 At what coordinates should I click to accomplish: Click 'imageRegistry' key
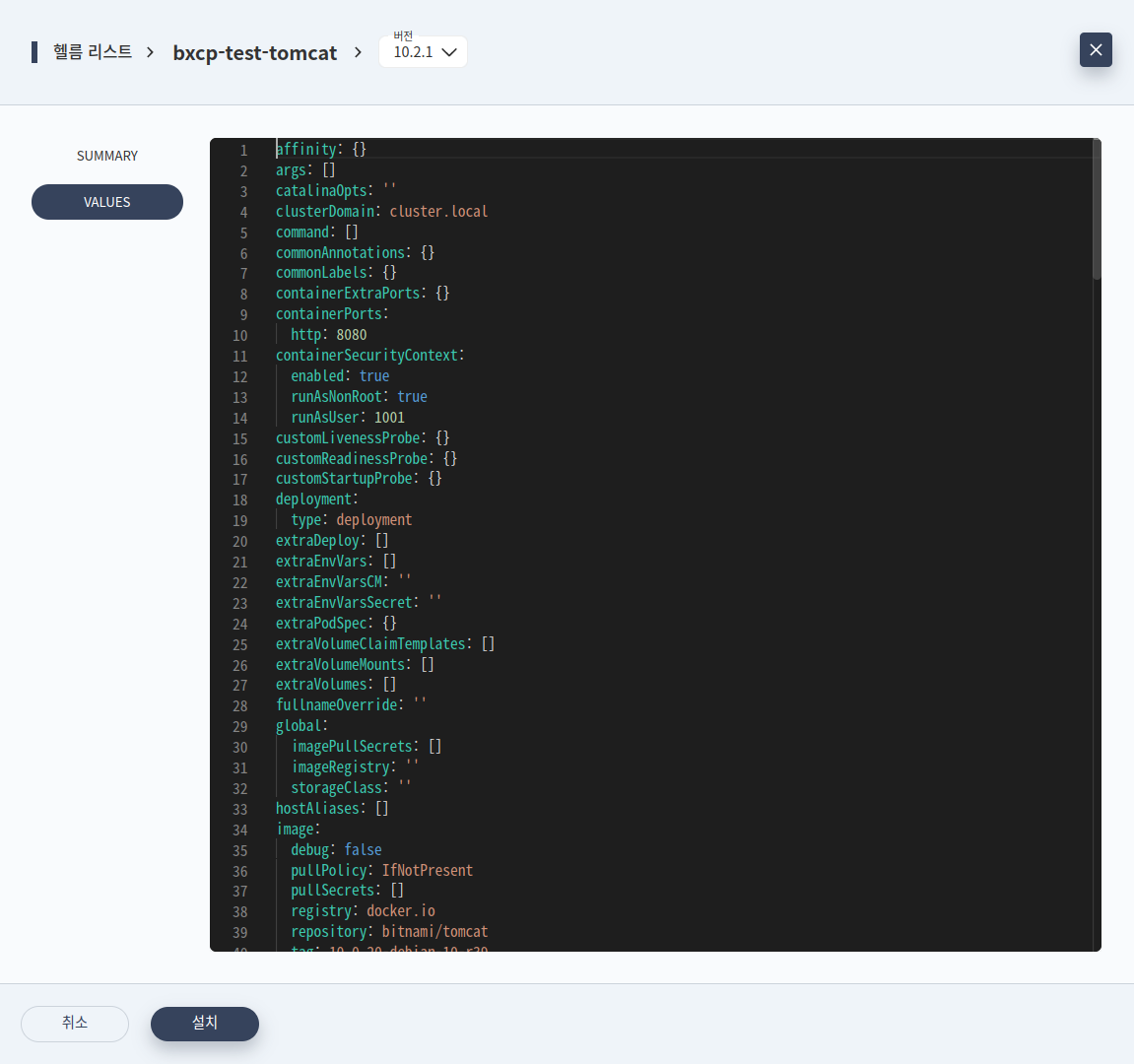click(x=340, y=766)
